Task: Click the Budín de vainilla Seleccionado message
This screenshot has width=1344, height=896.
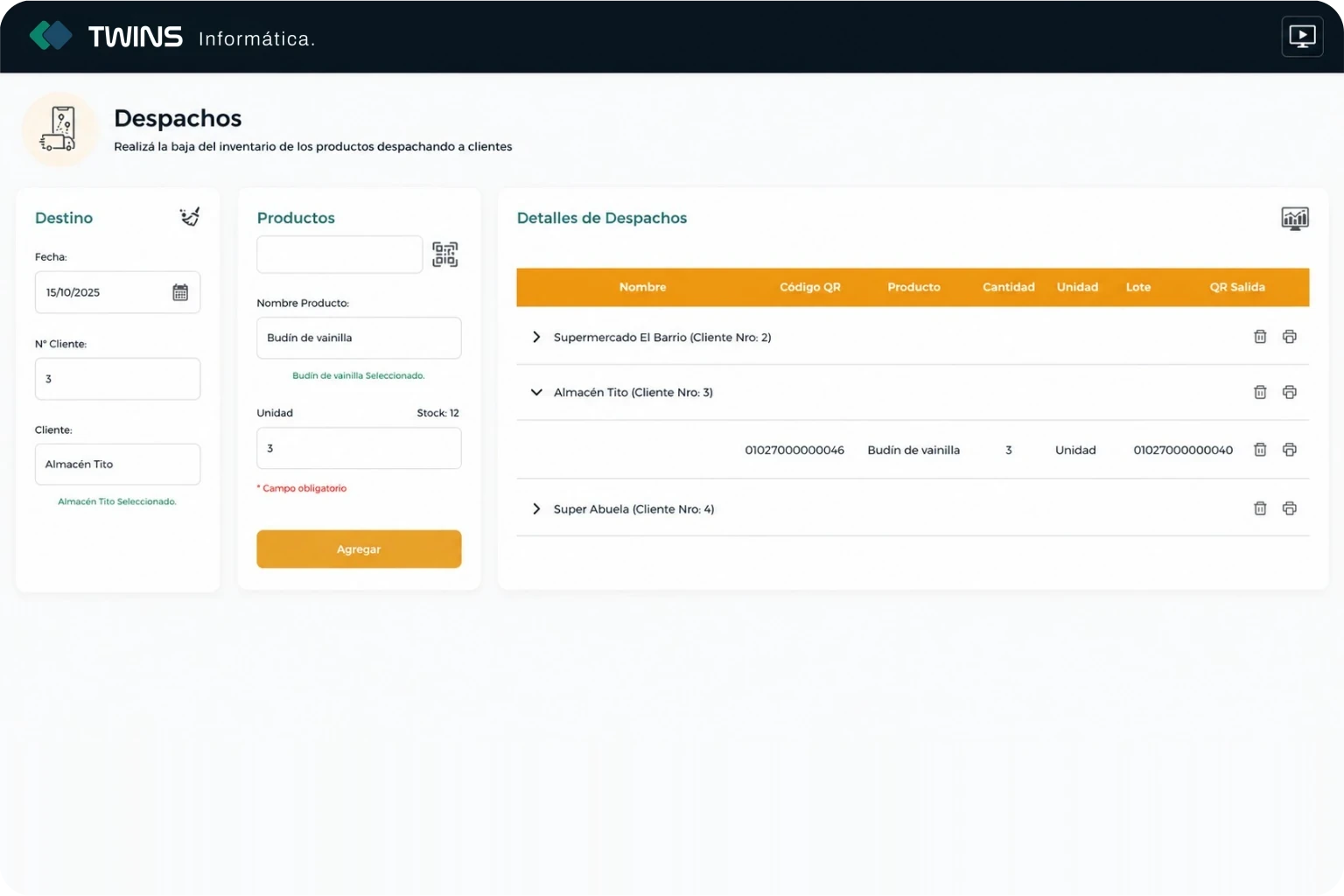Action: [x=359, y=375]
